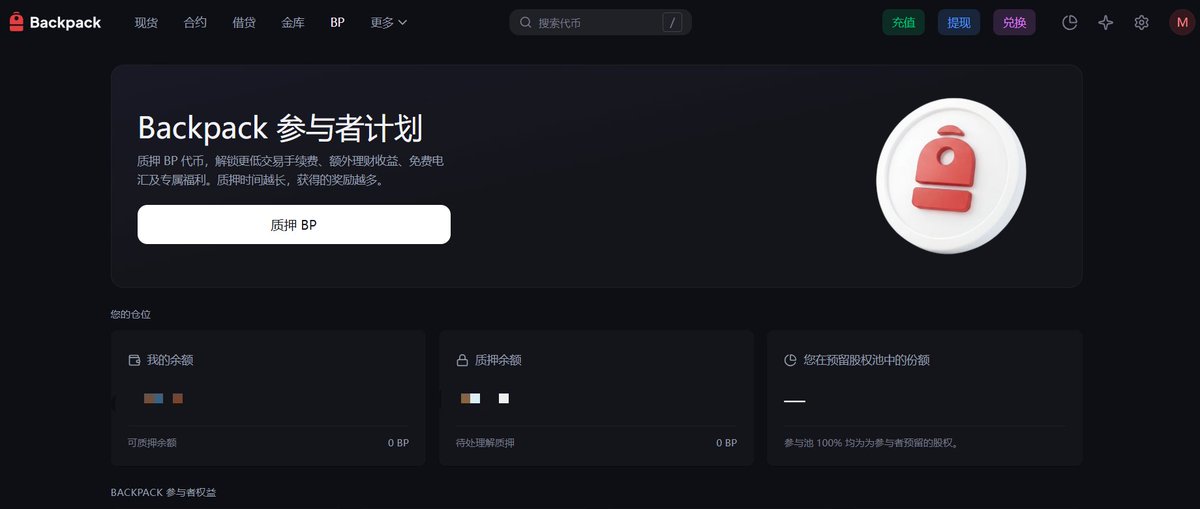Click the BP coin illustration
The width and height of the screenshot is (1200, 509).
pos(951,176)
